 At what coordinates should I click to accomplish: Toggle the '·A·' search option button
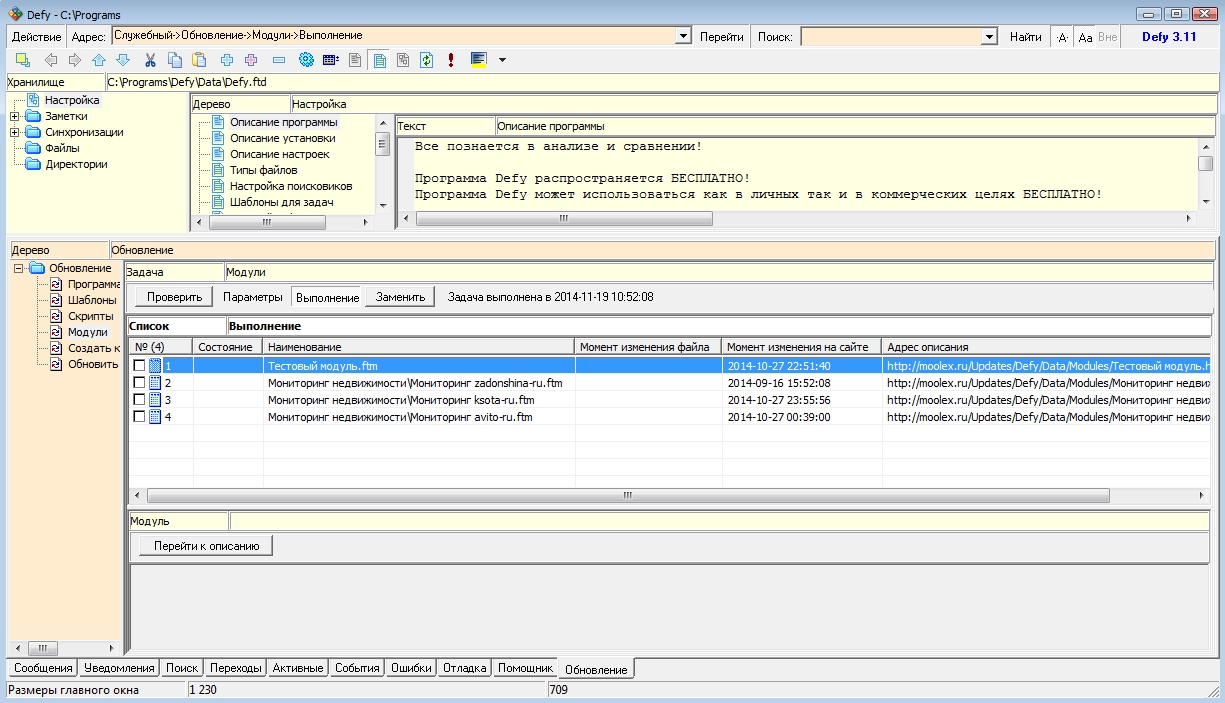[1063, 37]
